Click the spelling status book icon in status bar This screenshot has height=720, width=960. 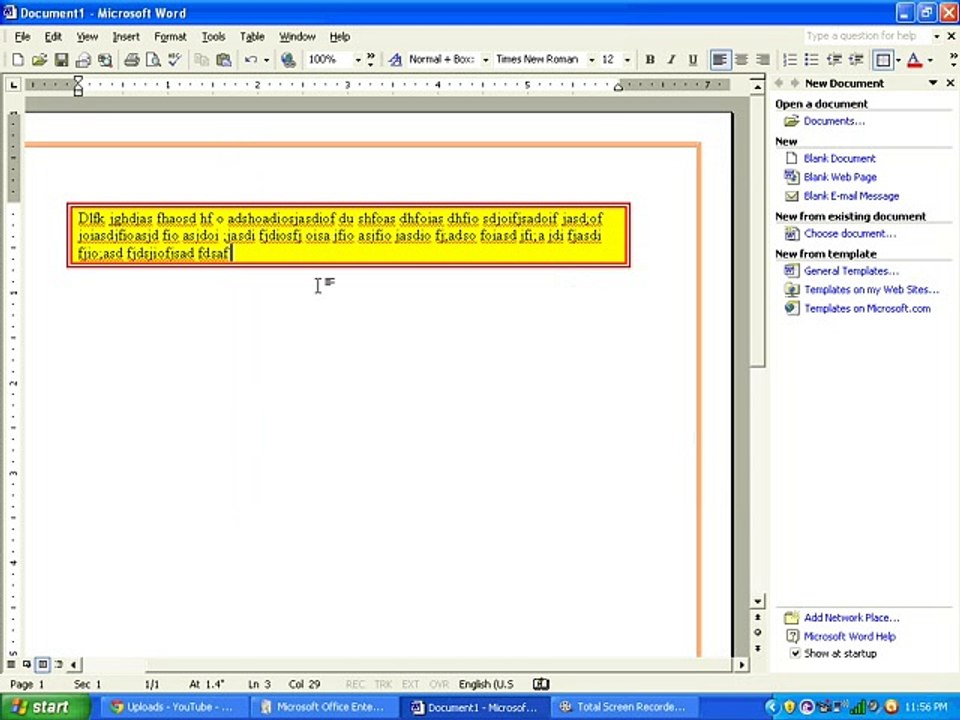(x=541, y=684)
